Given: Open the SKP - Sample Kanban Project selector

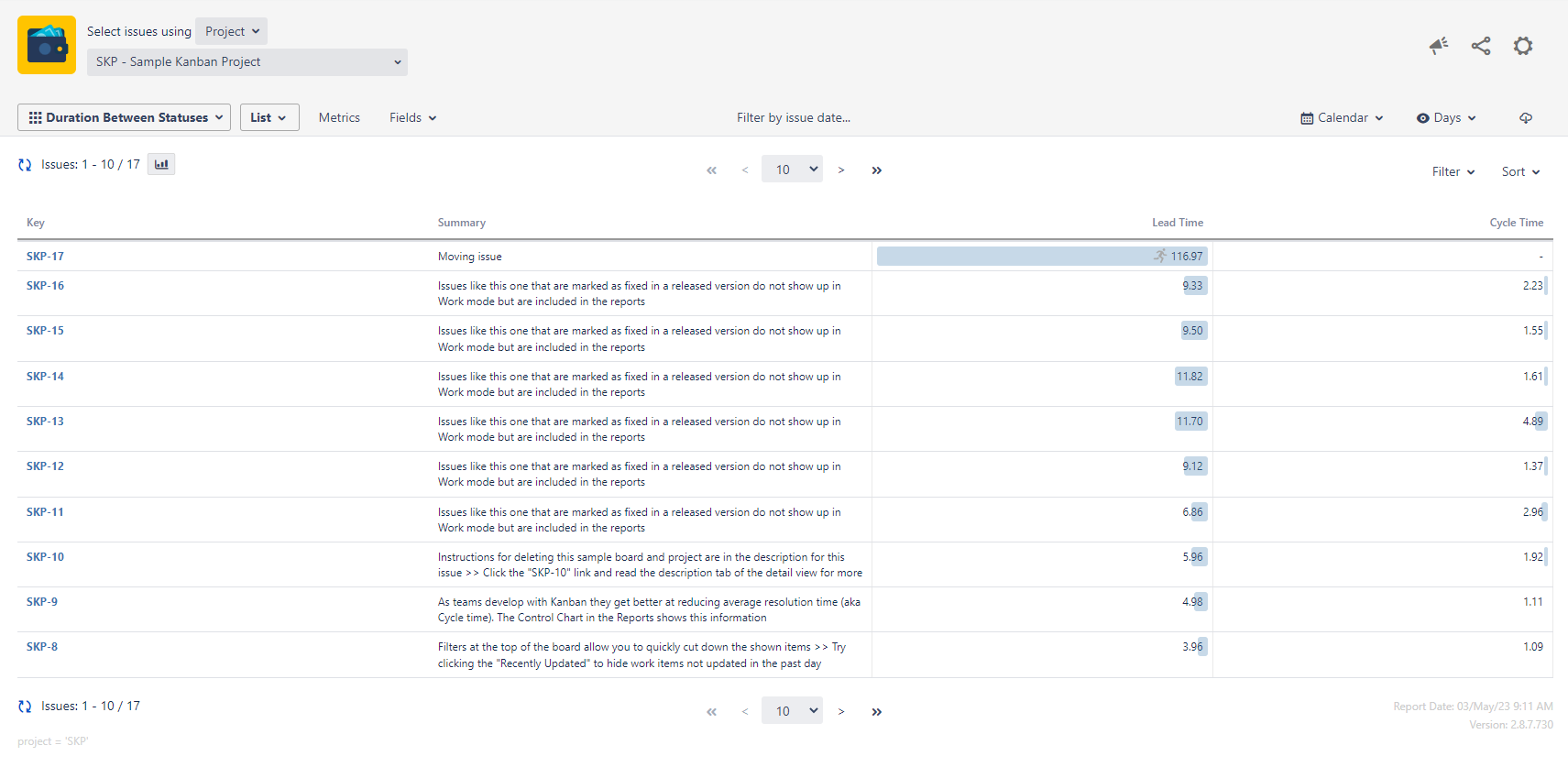Looking at the screenshot, I should (247, 62).
